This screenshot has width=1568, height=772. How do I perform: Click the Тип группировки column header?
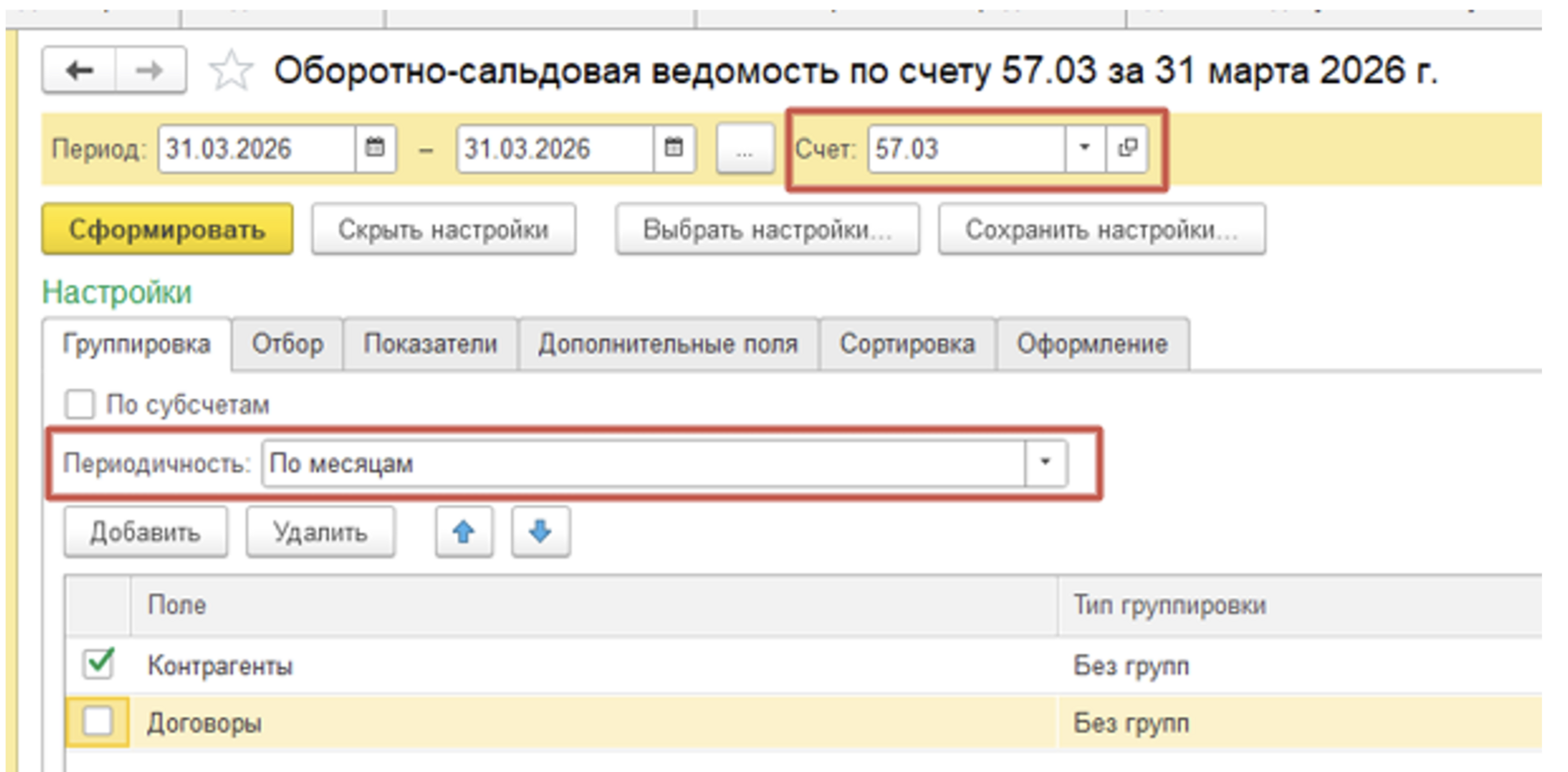[1299, 605]
